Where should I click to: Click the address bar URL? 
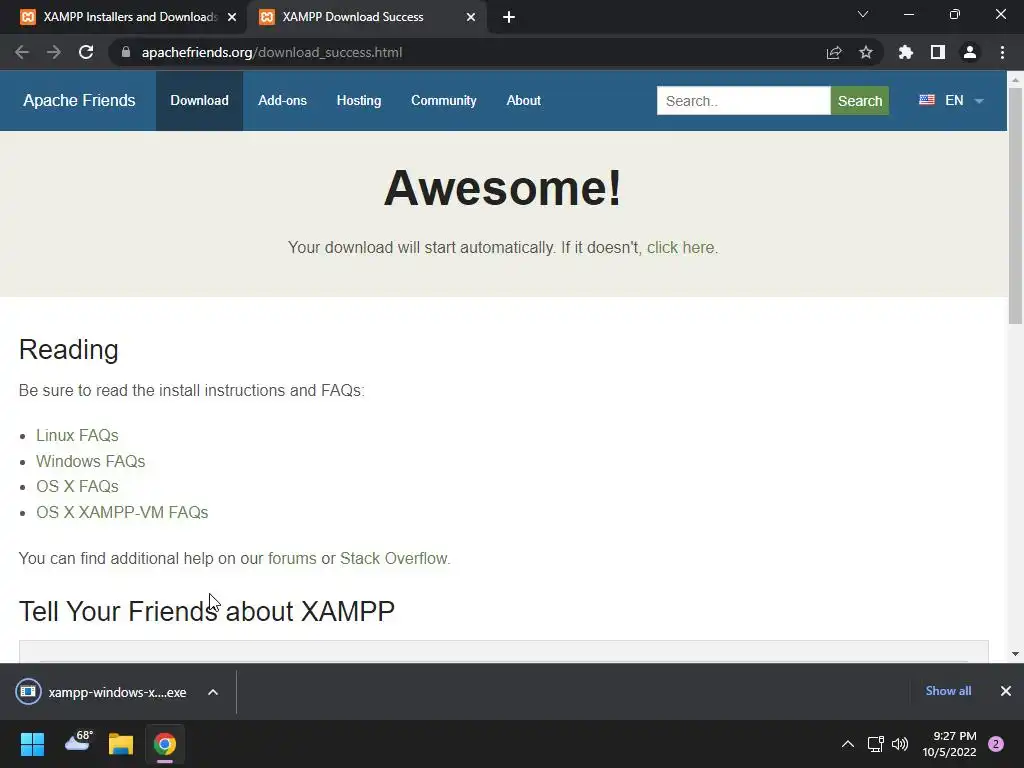tap(272, 52)
